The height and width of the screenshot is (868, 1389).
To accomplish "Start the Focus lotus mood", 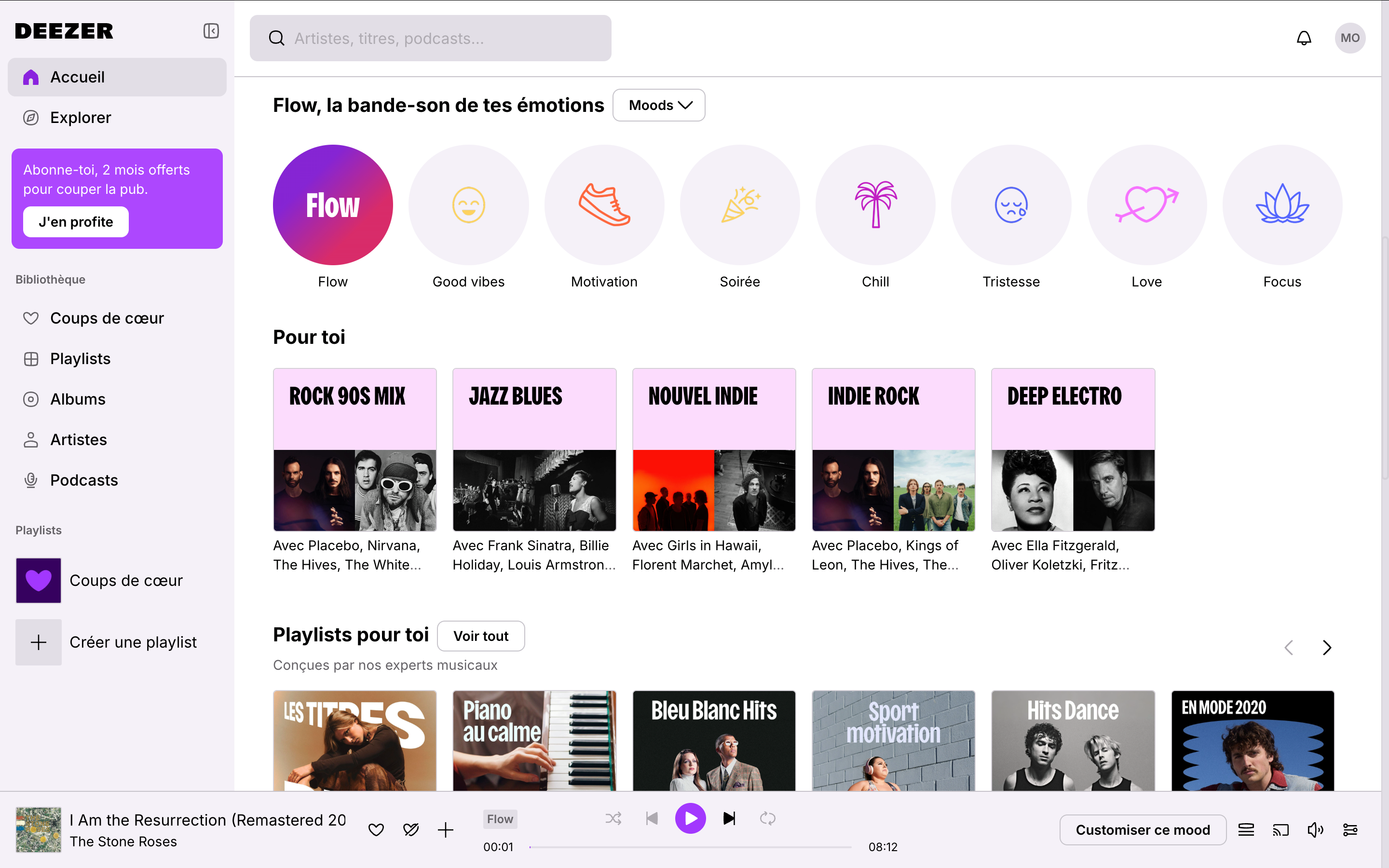I will point(1282,205).
